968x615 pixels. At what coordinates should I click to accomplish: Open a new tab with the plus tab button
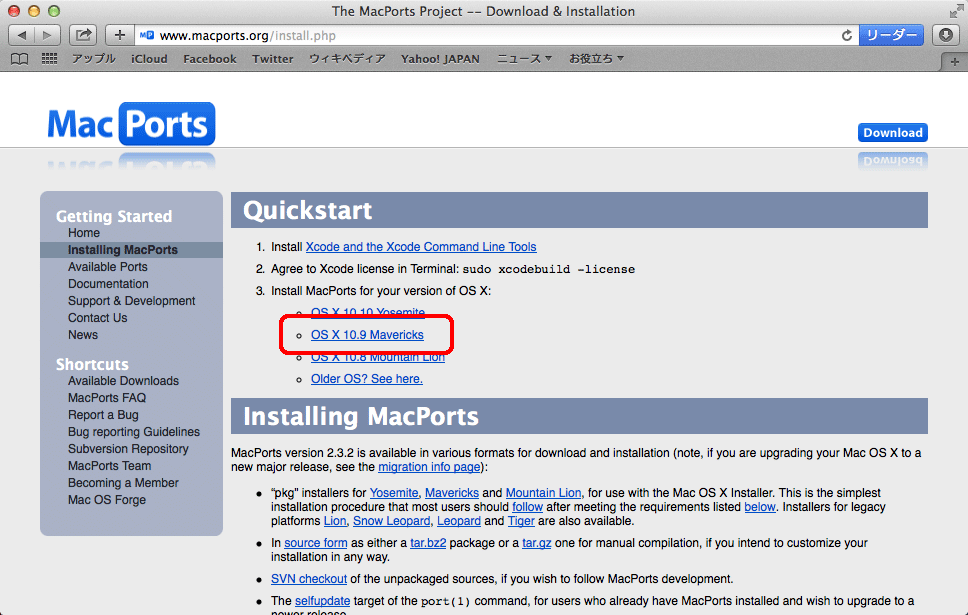click(954, 61)
